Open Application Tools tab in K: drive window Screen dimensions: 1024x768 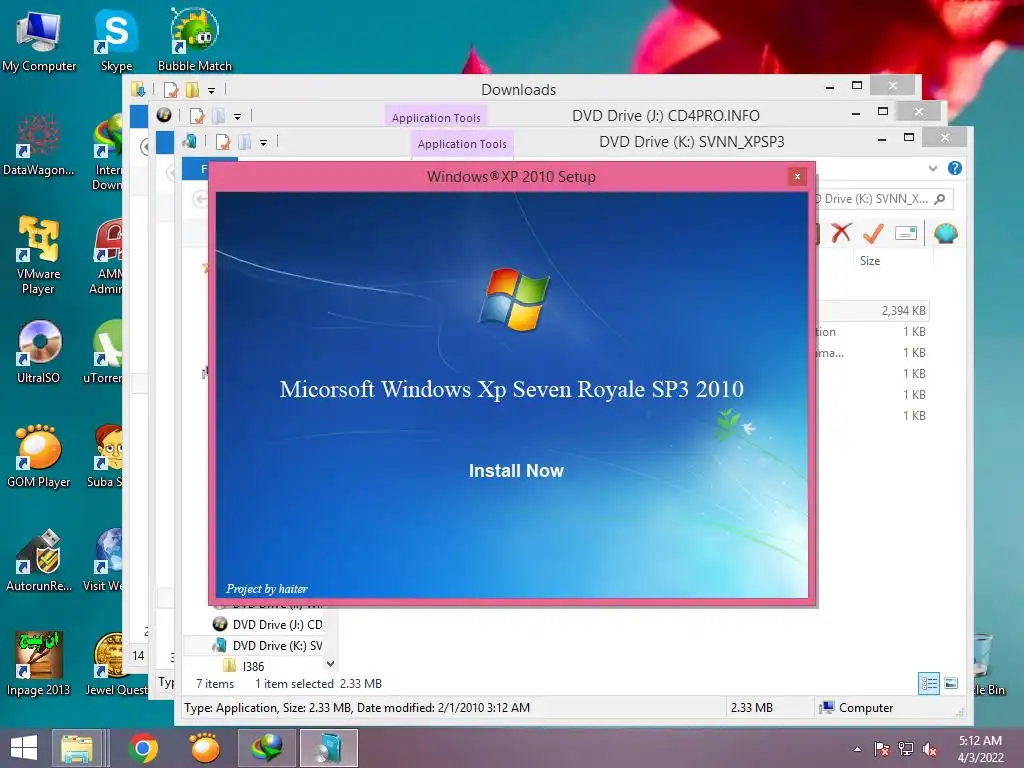[462, 144]
